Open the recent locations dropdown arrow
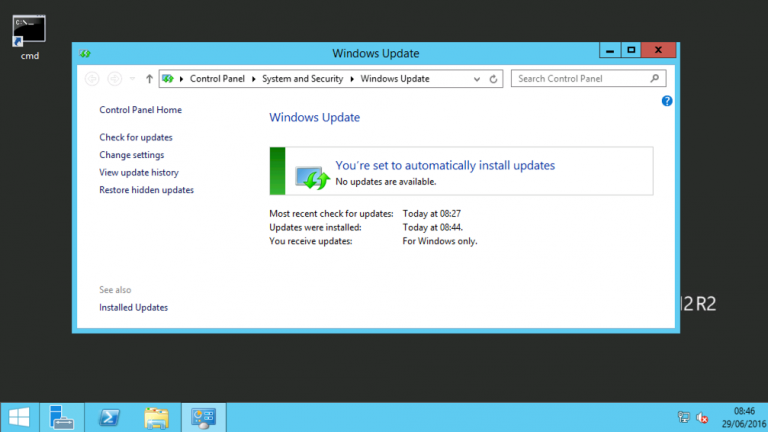The image size is (768, 432). [132, 78]
